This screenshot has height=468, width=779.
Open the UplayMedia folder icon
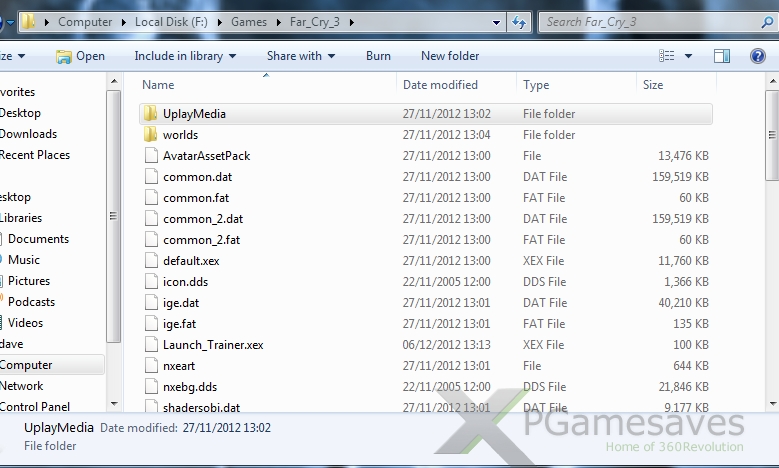click(151, 114)
